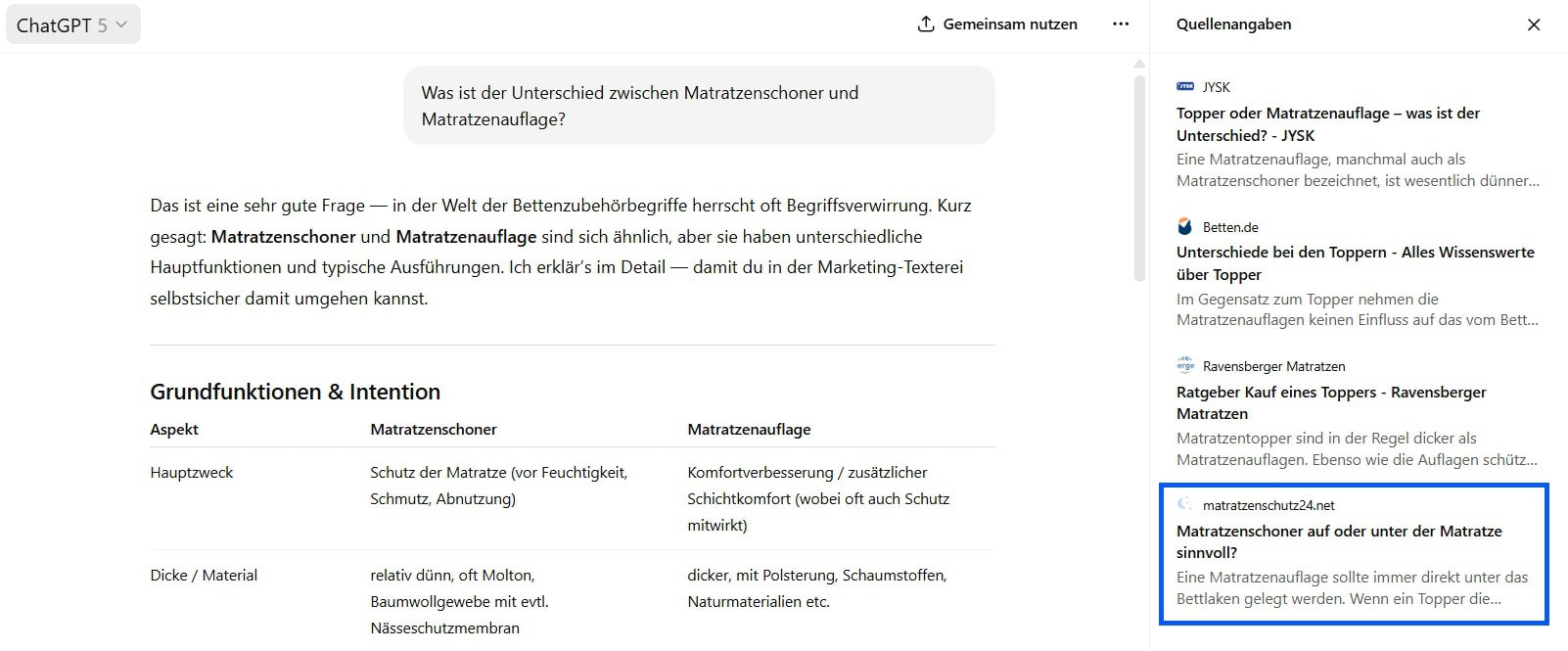Open the "..." conversation options menu
Screen dimensions: 1568x651
click(1120, 23)
